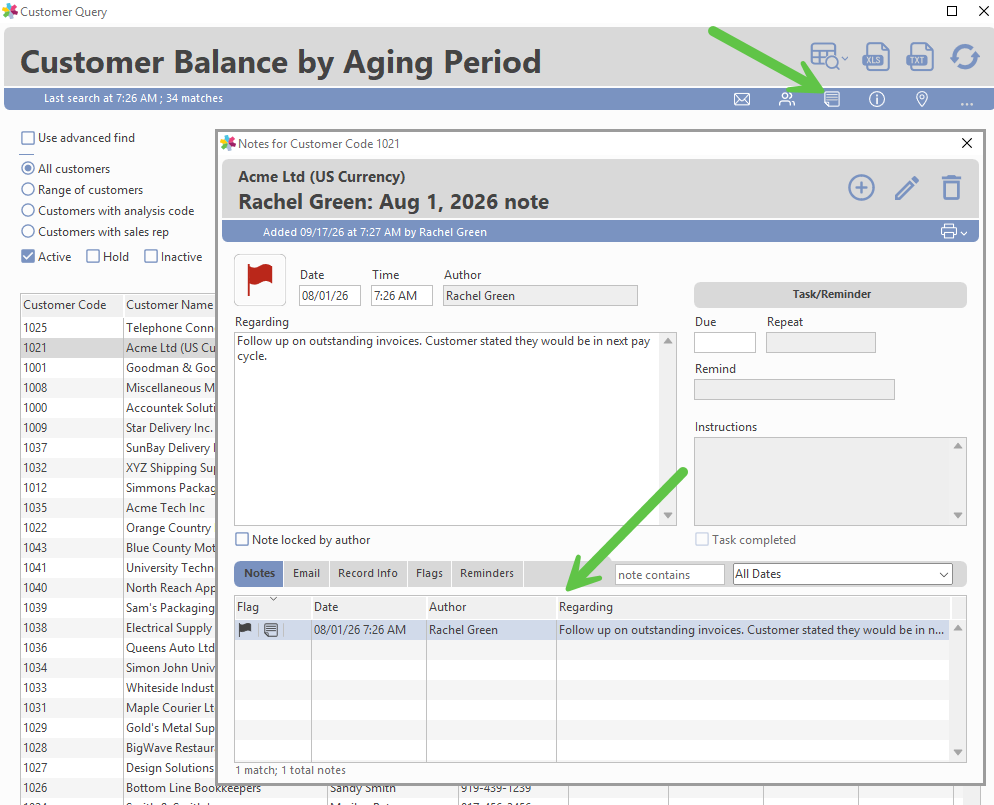
Task: Export results to TXT file
Action: pyautogui.click(x=920, y=56)
